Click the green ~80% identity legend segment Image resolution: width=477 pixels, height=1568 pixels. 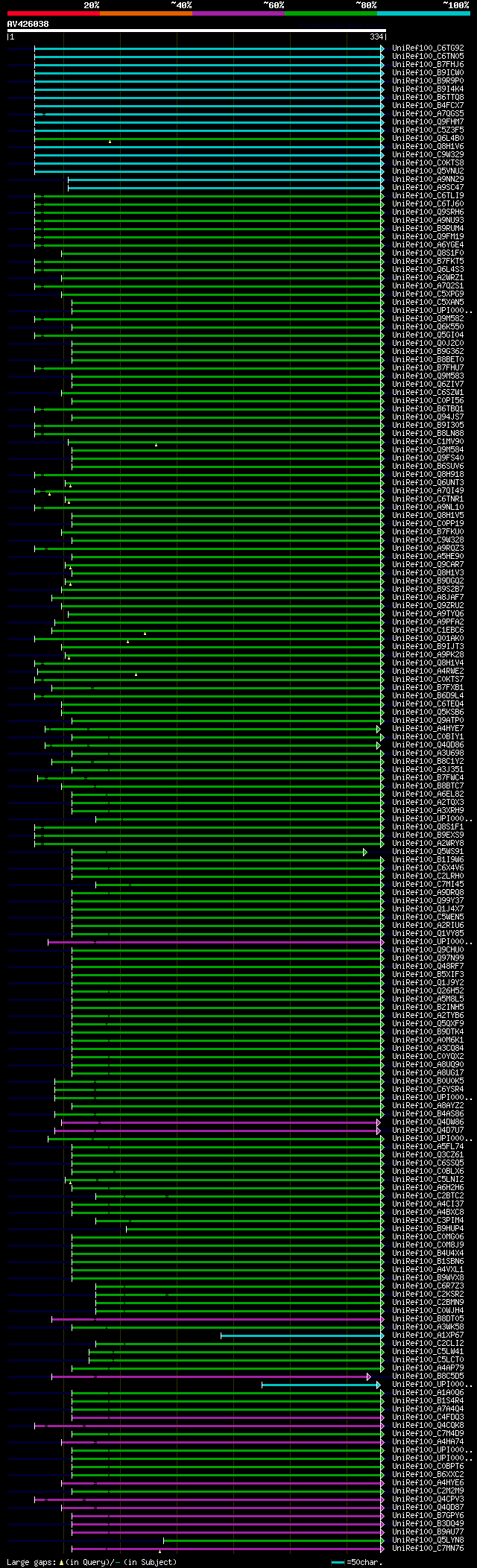pos(331,13)
